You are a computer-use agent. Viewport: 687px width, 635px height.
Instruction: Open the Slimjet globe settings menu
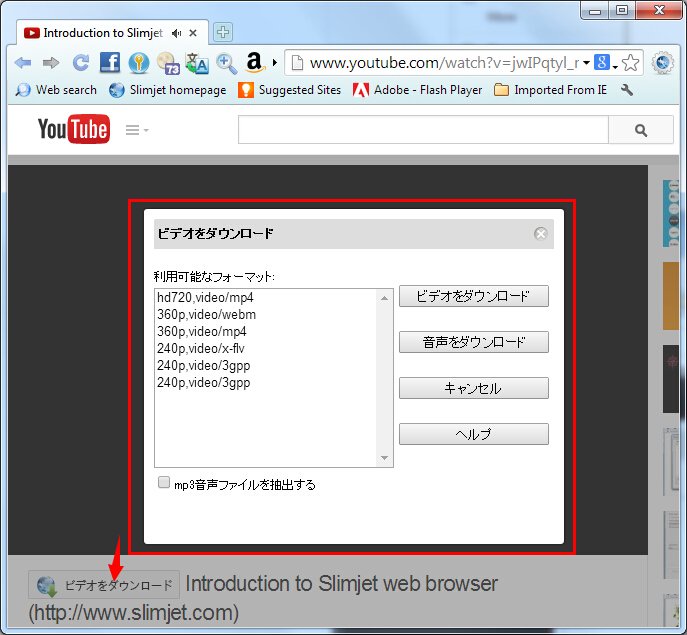click(x=662, y=63)
